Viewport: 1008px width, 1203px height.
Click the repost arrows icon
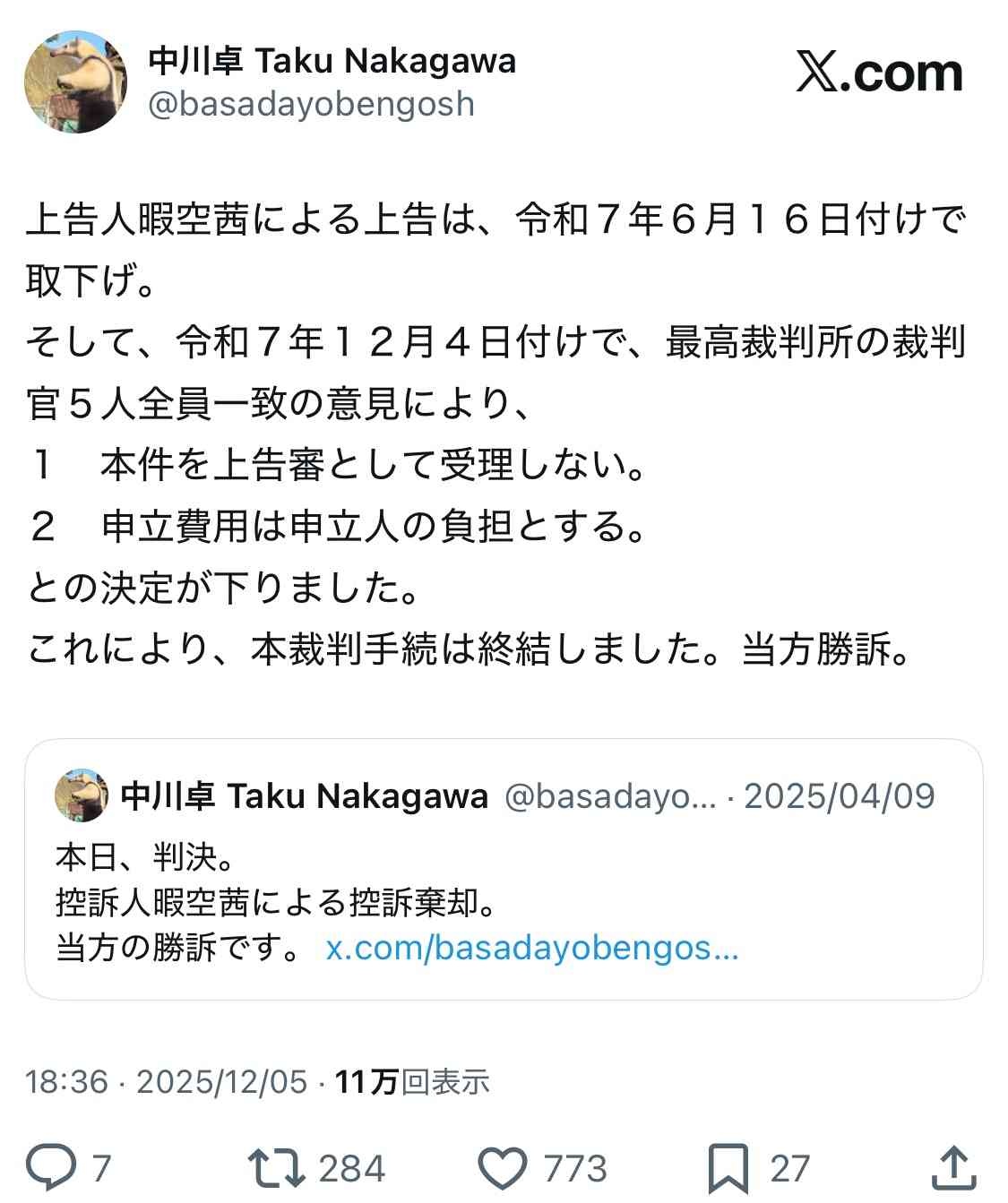coord(280,1167)
